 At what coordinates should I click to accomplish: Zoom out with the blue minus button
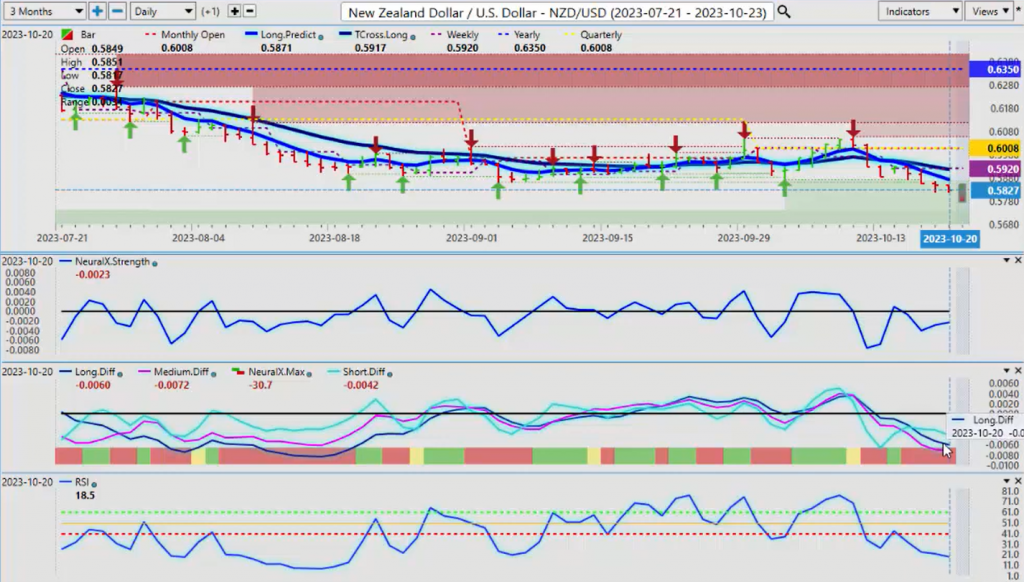pyautogui.click(x=118, y=11)
